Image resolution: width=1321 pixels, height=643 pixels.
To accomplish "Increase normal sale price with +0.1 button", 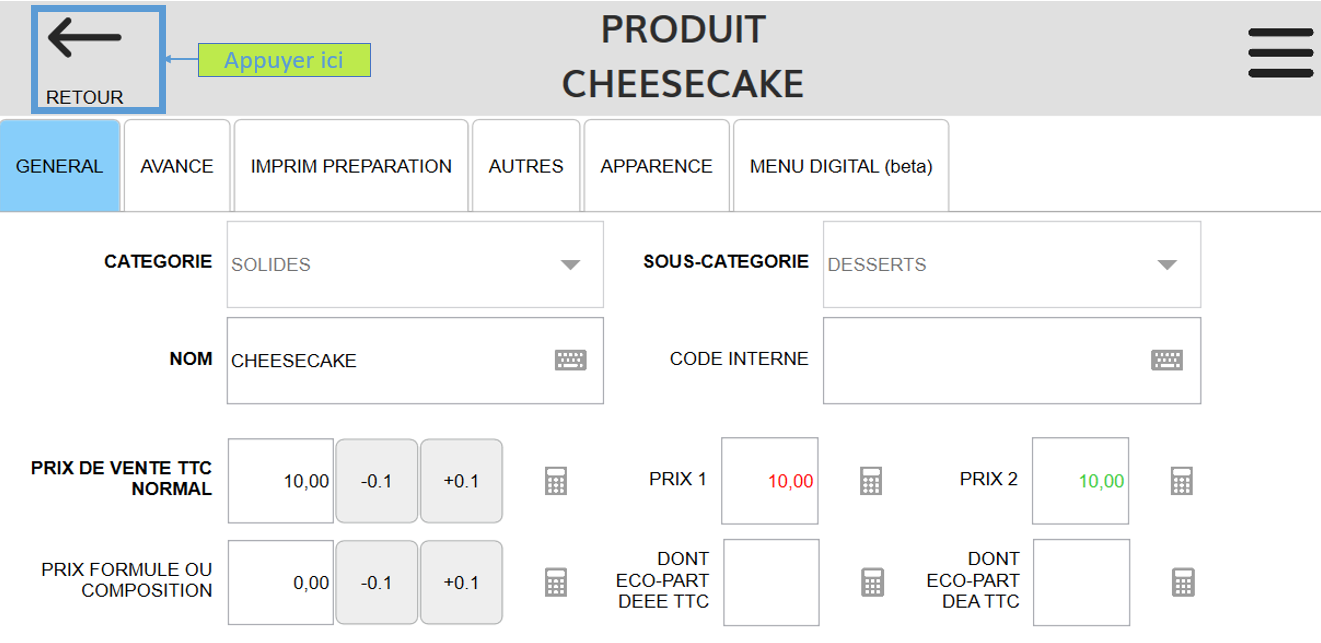I will (x=461, y=481).
